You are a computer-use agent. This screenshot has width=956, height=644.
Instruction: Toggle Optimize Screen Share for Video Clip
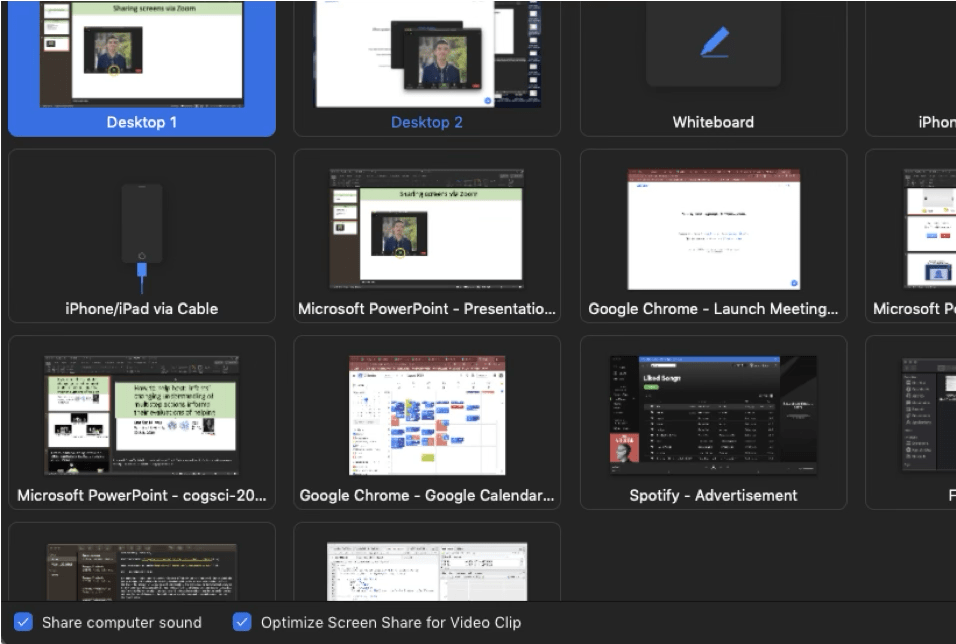point(242,622)
